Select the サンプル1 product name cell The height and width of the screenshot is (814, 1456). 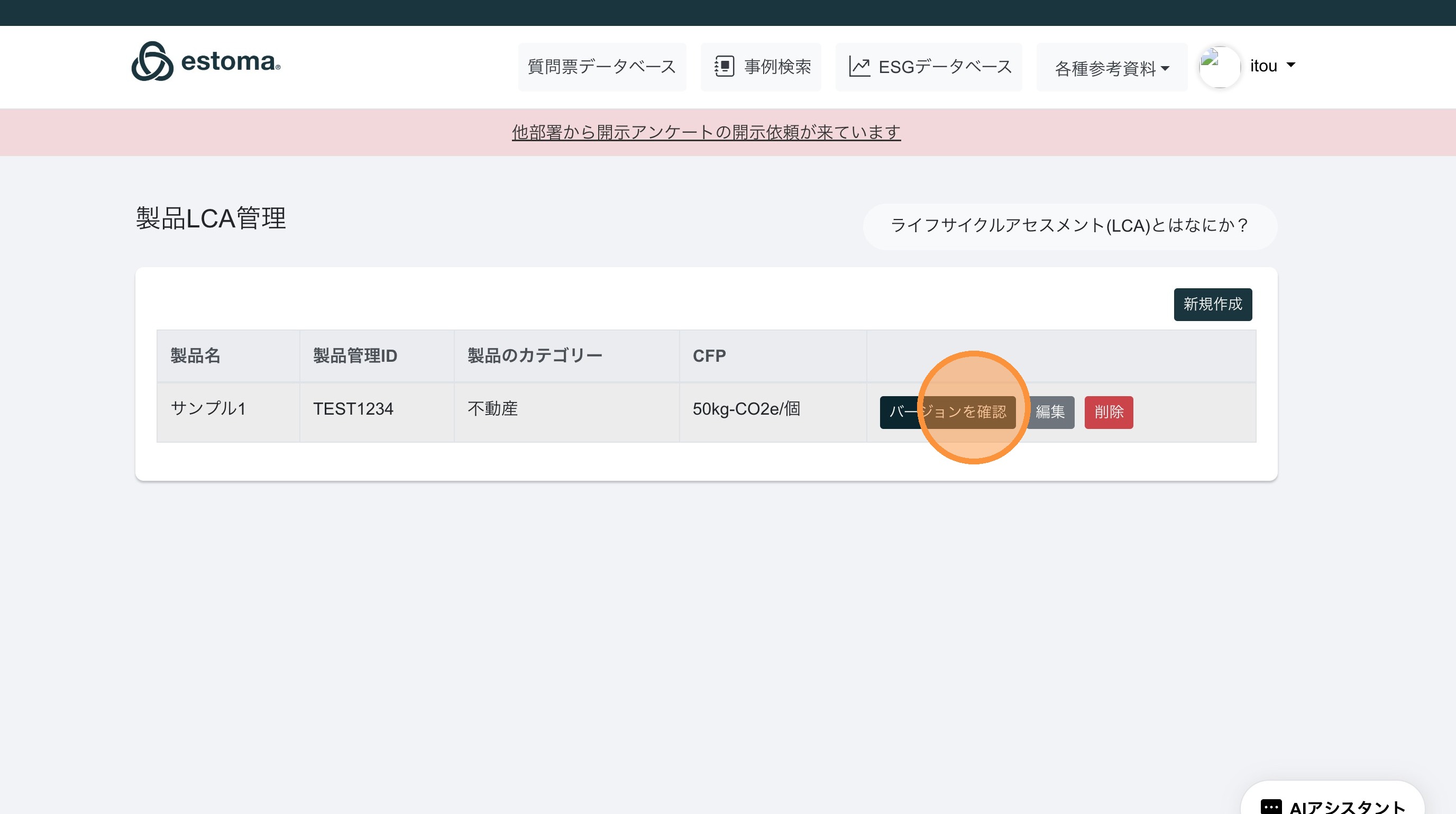(x=208, y=409)
